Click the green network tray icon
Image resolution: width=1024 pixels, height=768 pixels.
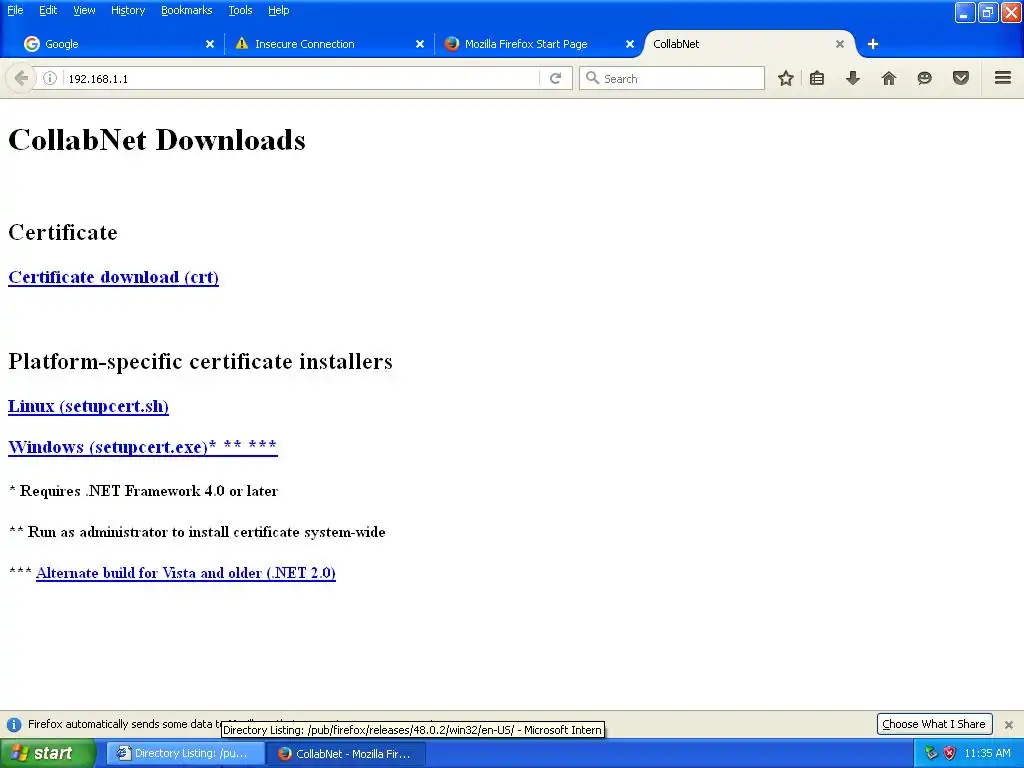(x=931, y=753)
